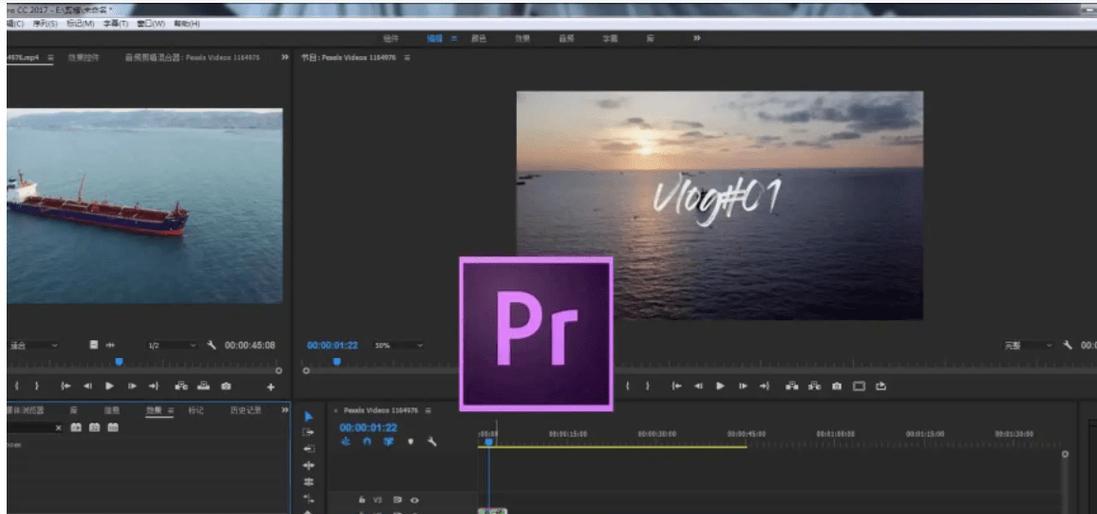Switch to the 编辑 workspace tab
The image size is (1097, 514).
pos(434,38)
